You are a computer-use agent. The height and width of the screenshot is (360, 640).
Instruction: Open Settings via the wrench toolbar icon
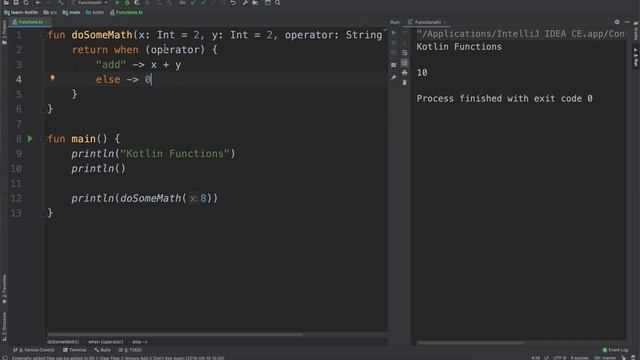click(245, 2)
